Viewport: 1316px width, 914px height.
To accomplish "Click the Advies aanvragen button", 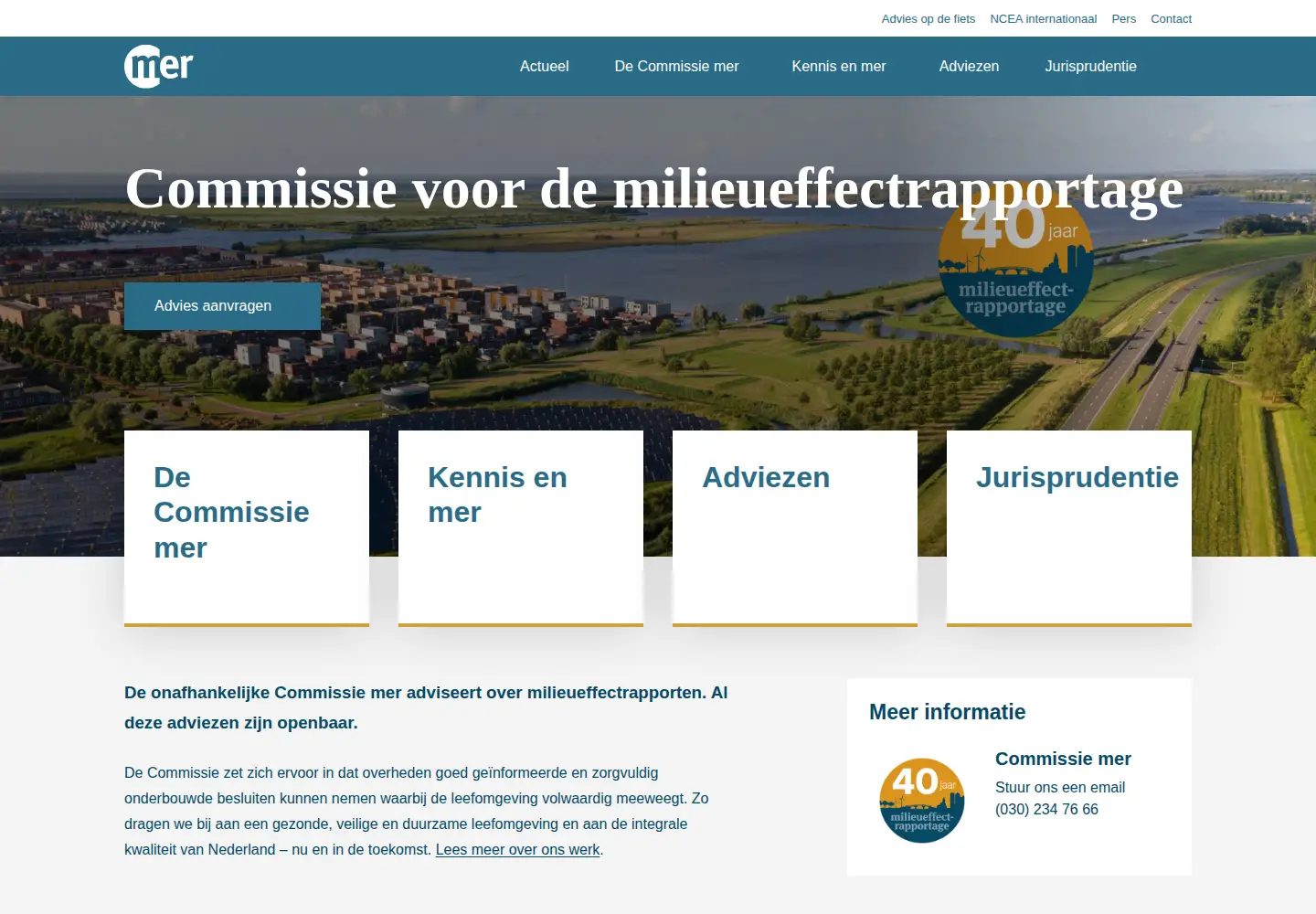I will [222, 306].
